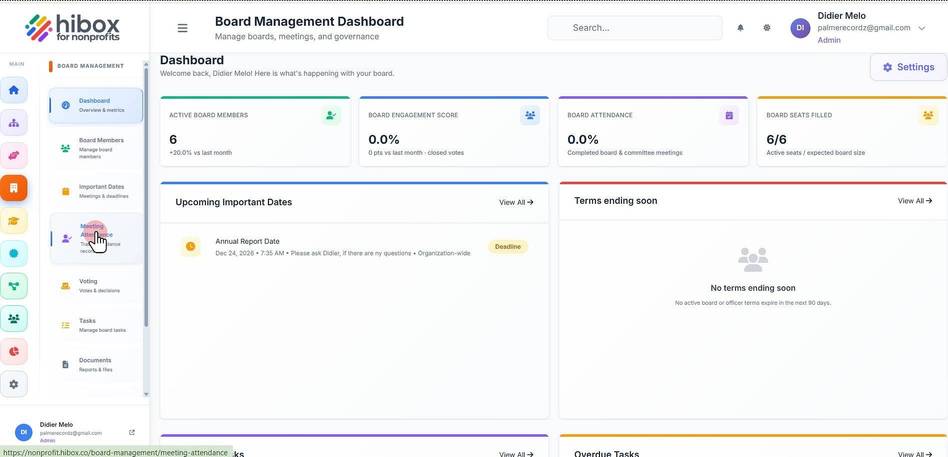Click the Settings button

[908, 67]
